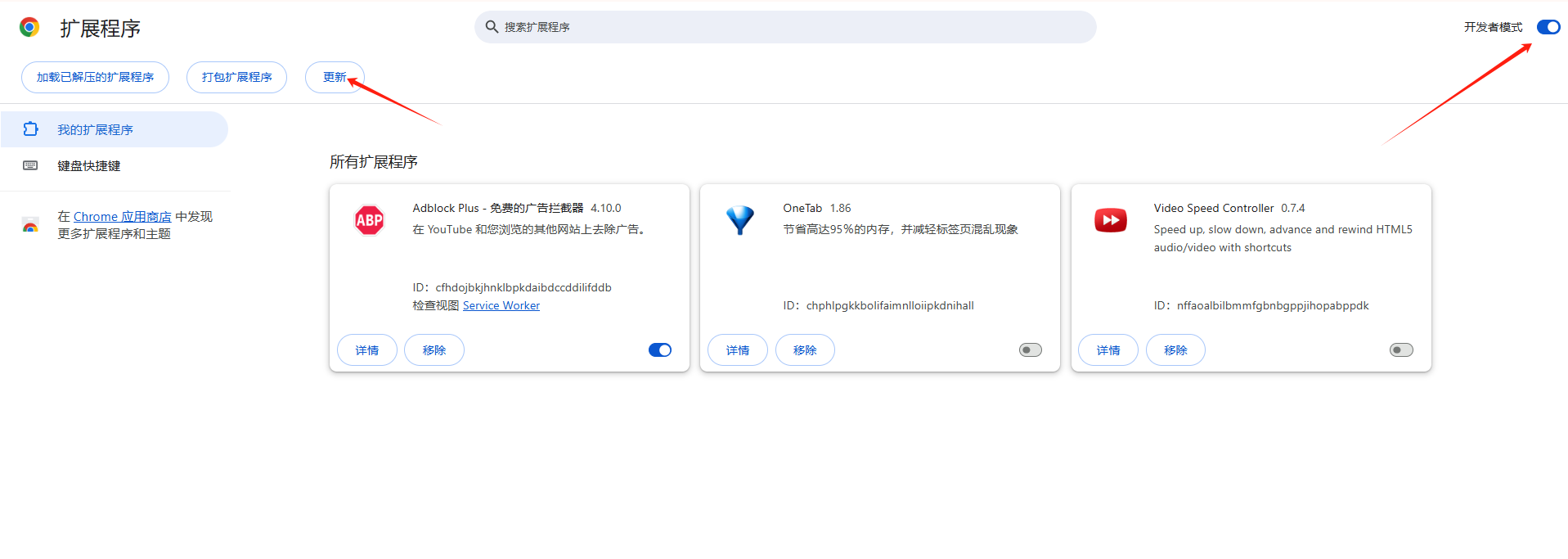Toggle the 开发者模式 developer mode switch
This screenshot has width=1568, height=559.
[x=1548, y=27]
